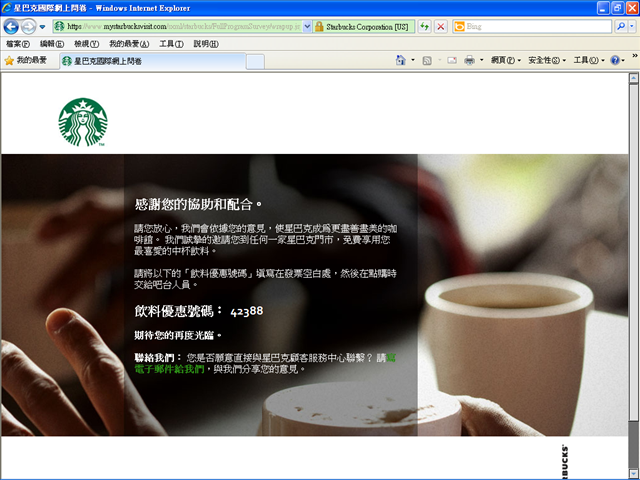Click the 飲料優惠號碼 label
The image size is (640, 480).
tap(178, 311)
